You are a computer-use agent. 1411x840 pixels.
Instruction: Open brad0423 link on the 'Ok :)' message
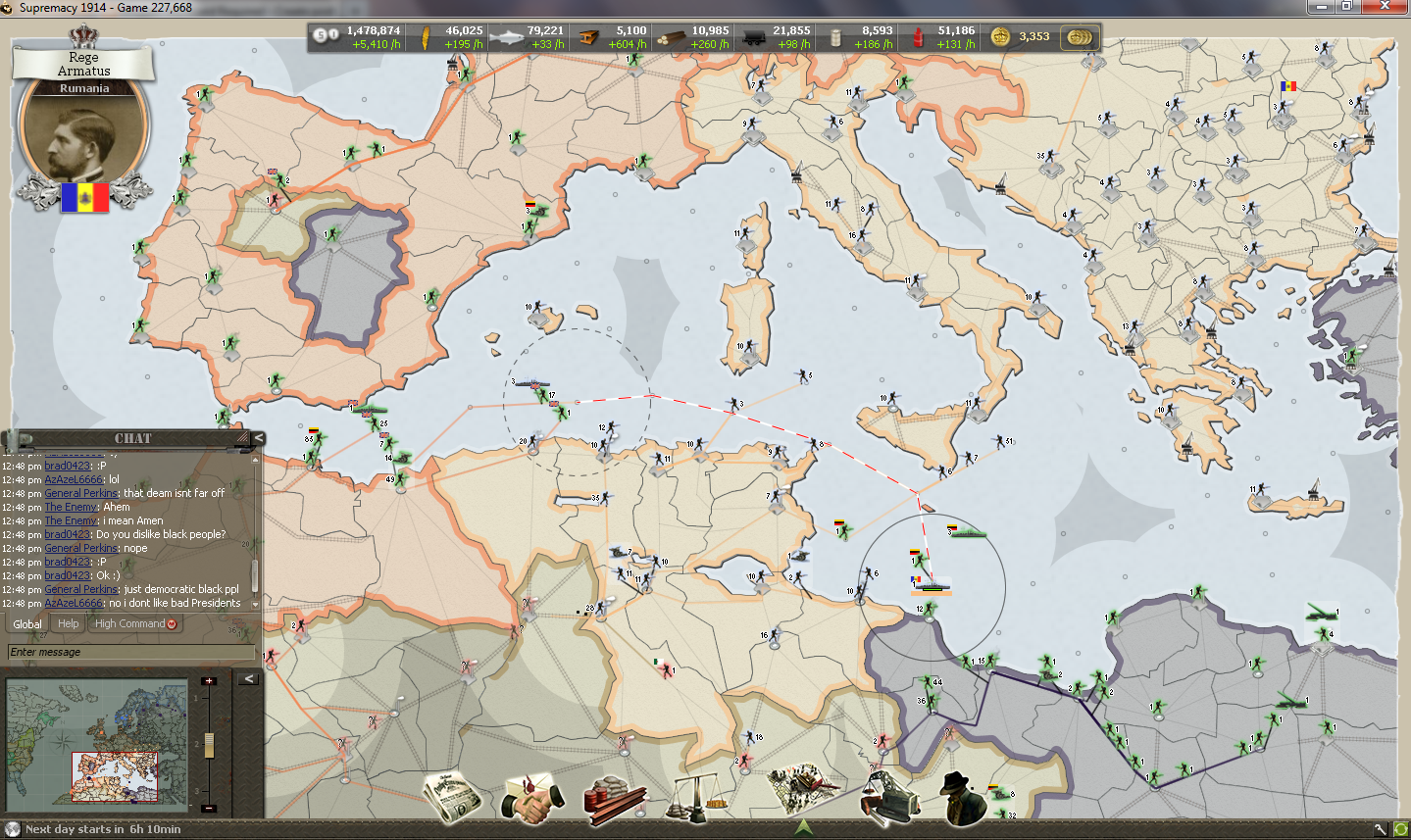click(x=68, y=576)
